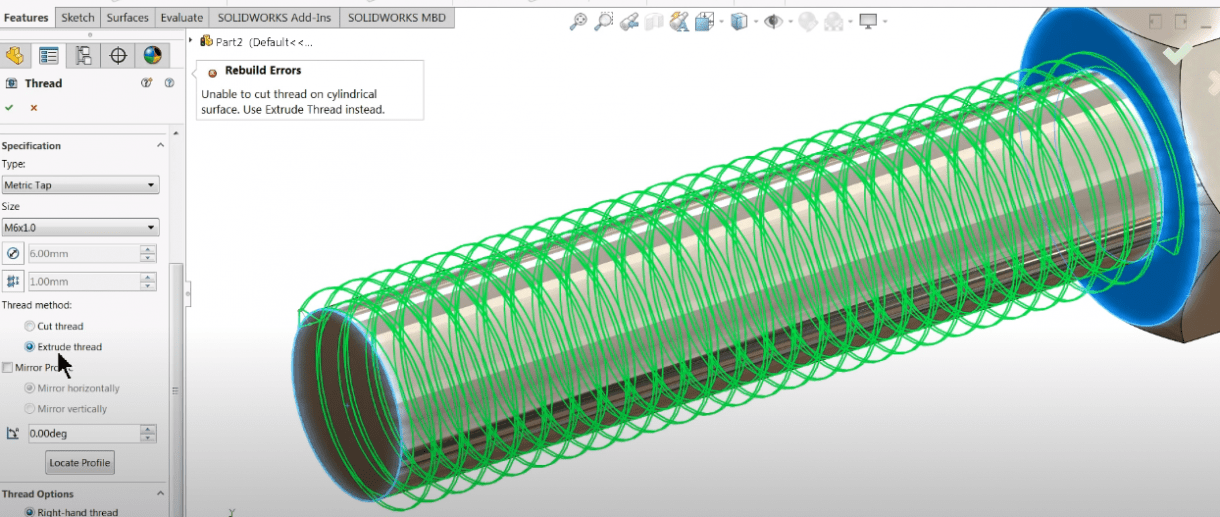Viewport: 1220px width, 517px height.
Task: Switch to the ConfigurationManager tab icon
Action: 83,55
